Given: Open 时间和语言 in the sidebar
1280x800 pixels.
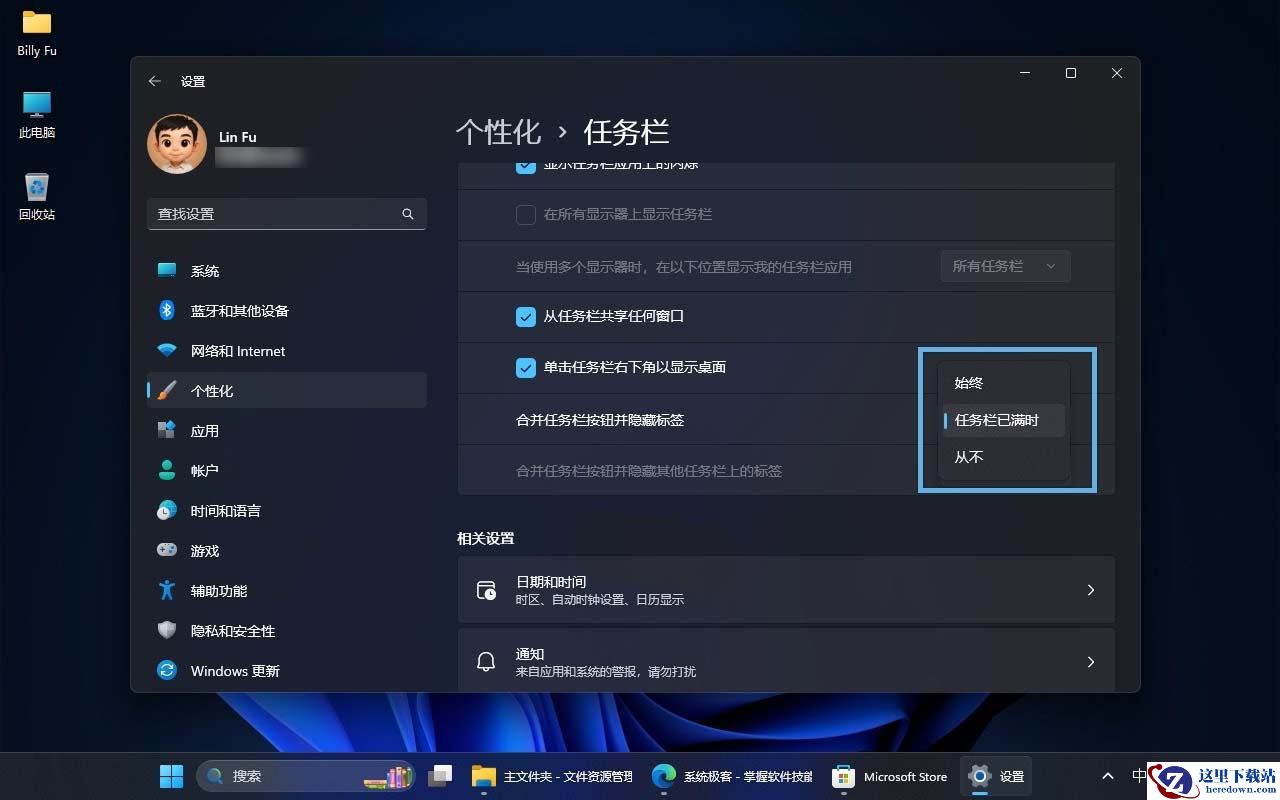Looking at the screenshot, I should [287, 511].
